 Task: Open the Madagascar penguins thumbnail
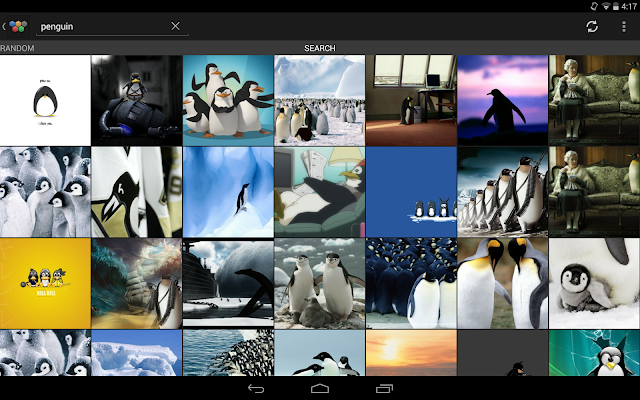pyautogui.click(x=228, y=100)
